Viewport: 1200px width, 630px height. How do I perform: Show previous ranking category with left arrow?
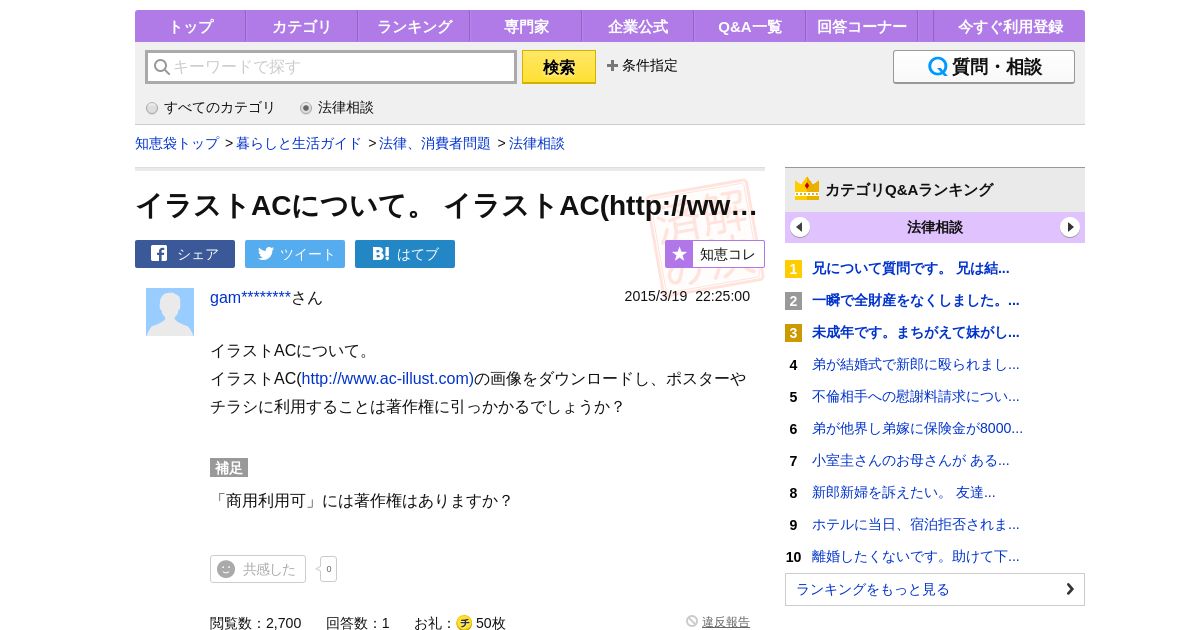coord(800,227)
